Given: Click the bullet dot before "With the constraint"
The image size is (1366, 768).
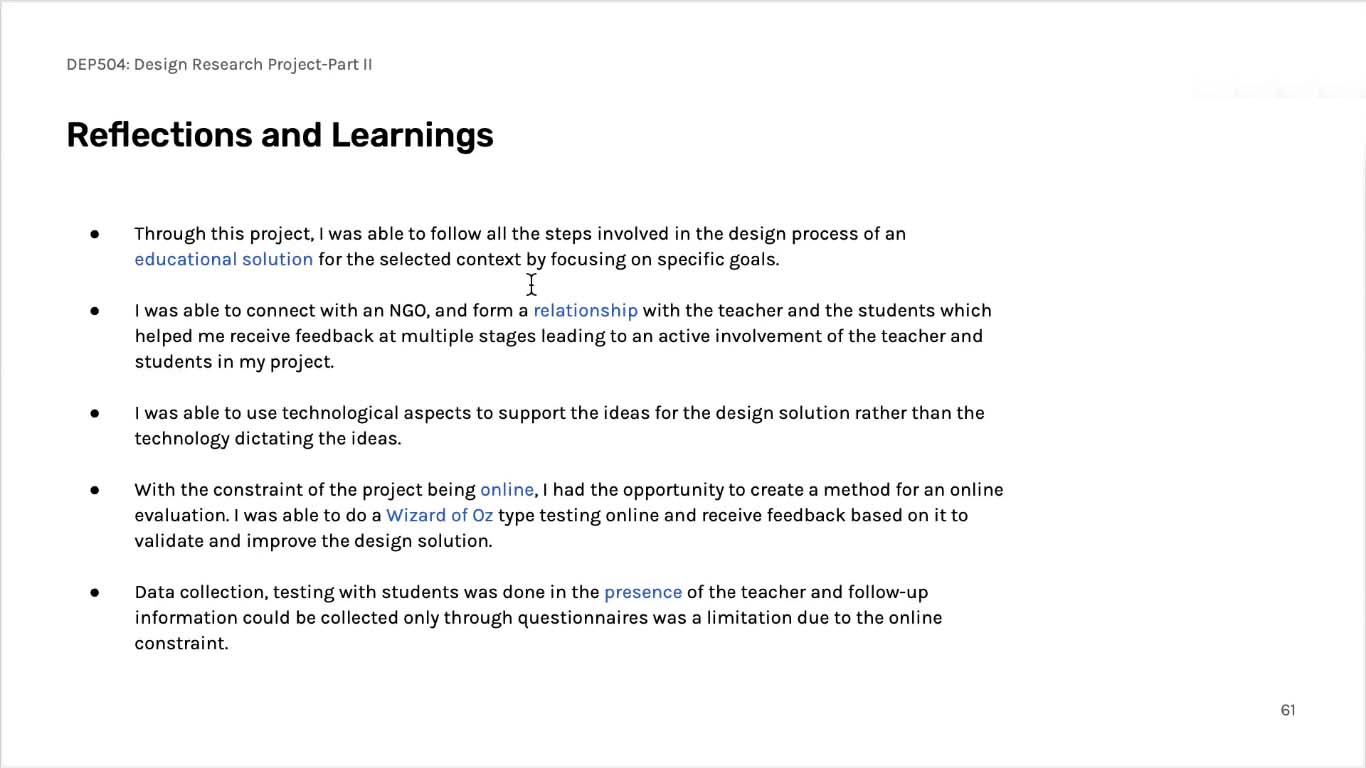Looking at the screenshot, I should 95,490.
